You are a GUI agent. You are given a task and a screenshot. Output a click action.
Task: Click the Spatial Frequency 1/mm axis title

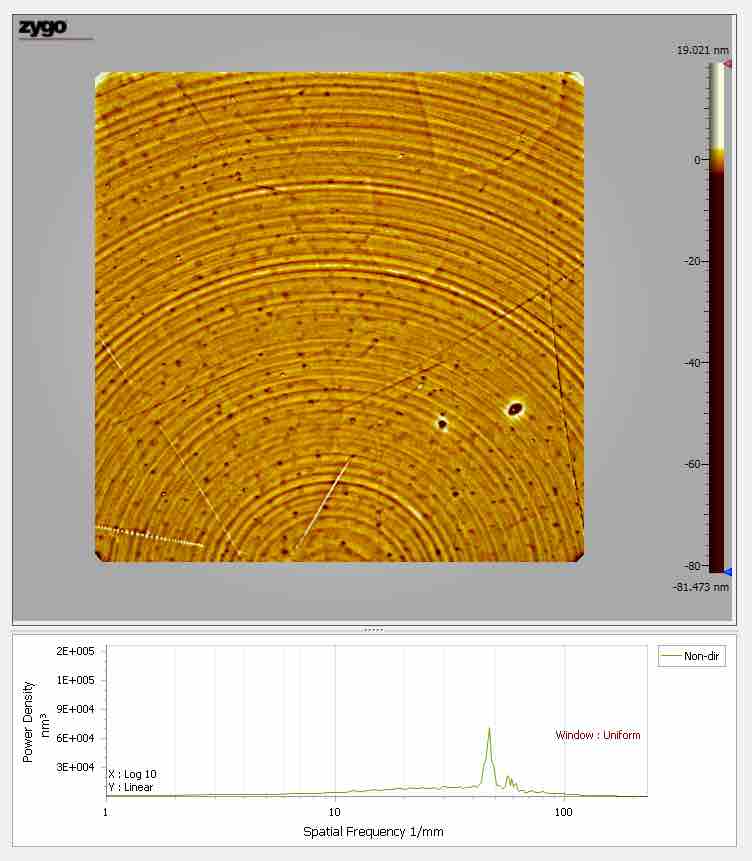pos(373,832)
